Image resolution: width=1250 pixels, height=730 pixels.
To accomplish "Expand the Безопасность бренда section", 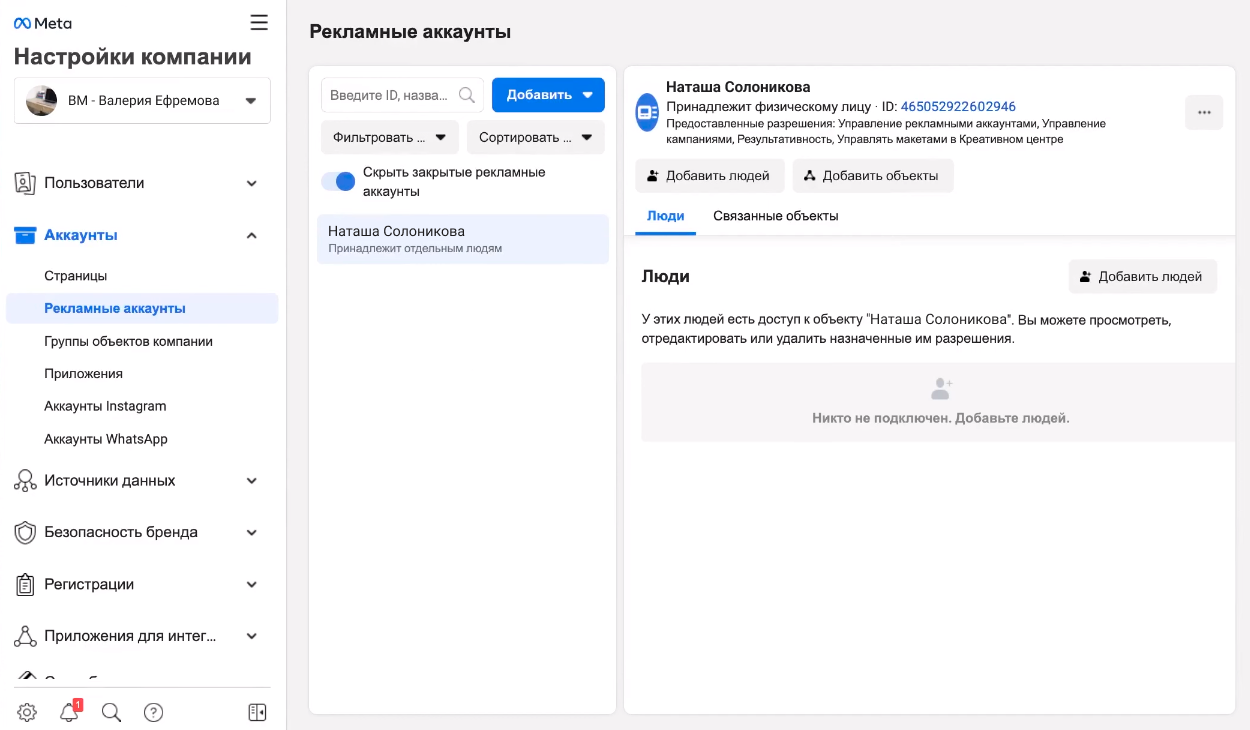I will click(252, 532).
